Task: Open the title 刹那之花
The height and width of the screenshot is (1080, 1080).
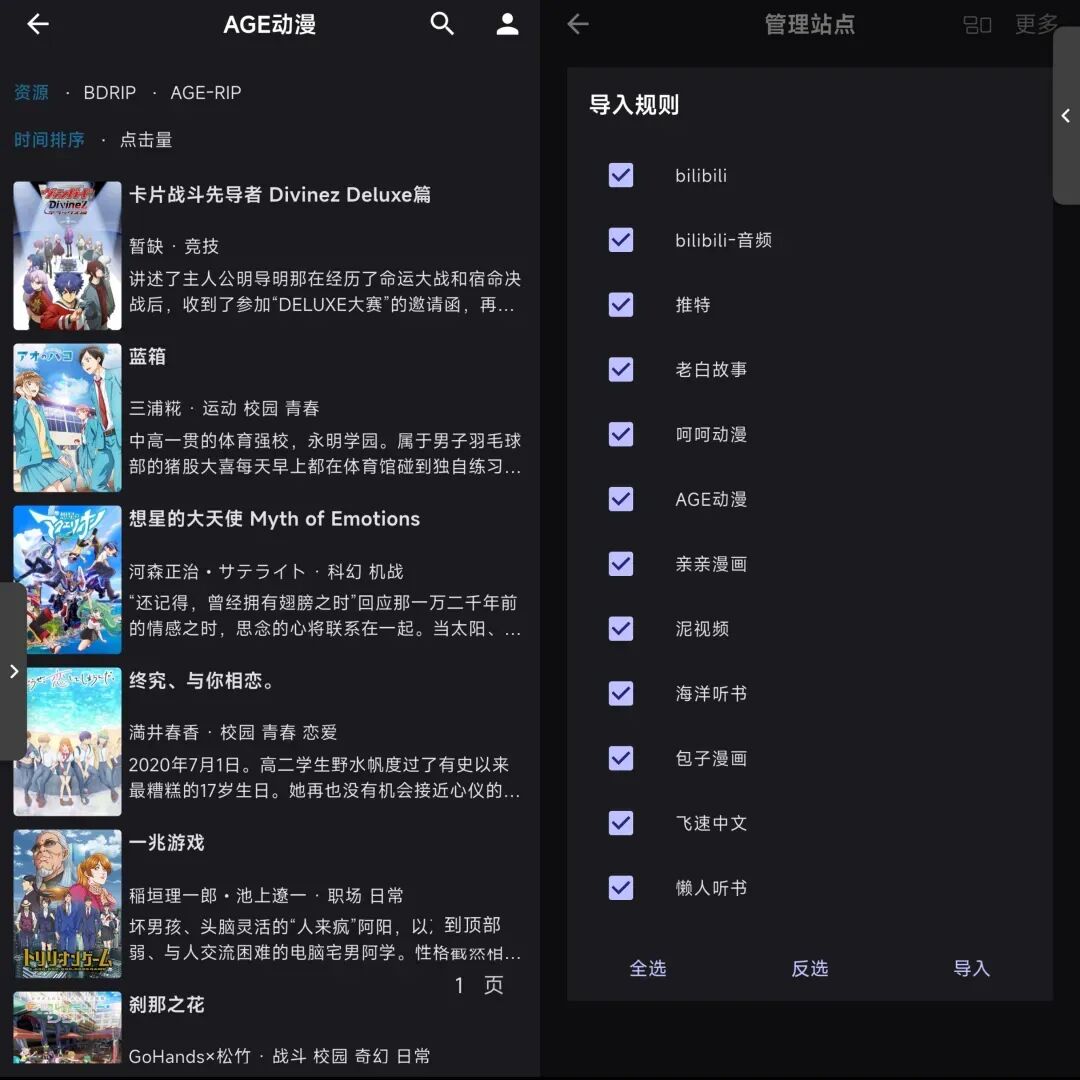Action: (167, 1004)
